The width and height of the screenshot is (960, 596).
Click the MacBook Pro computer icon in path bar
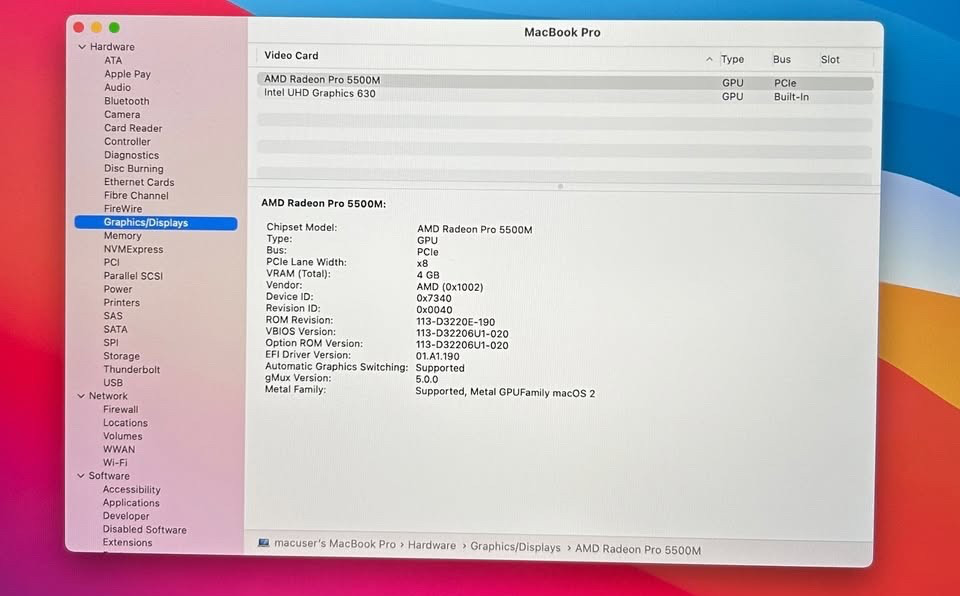coord(263,543)
